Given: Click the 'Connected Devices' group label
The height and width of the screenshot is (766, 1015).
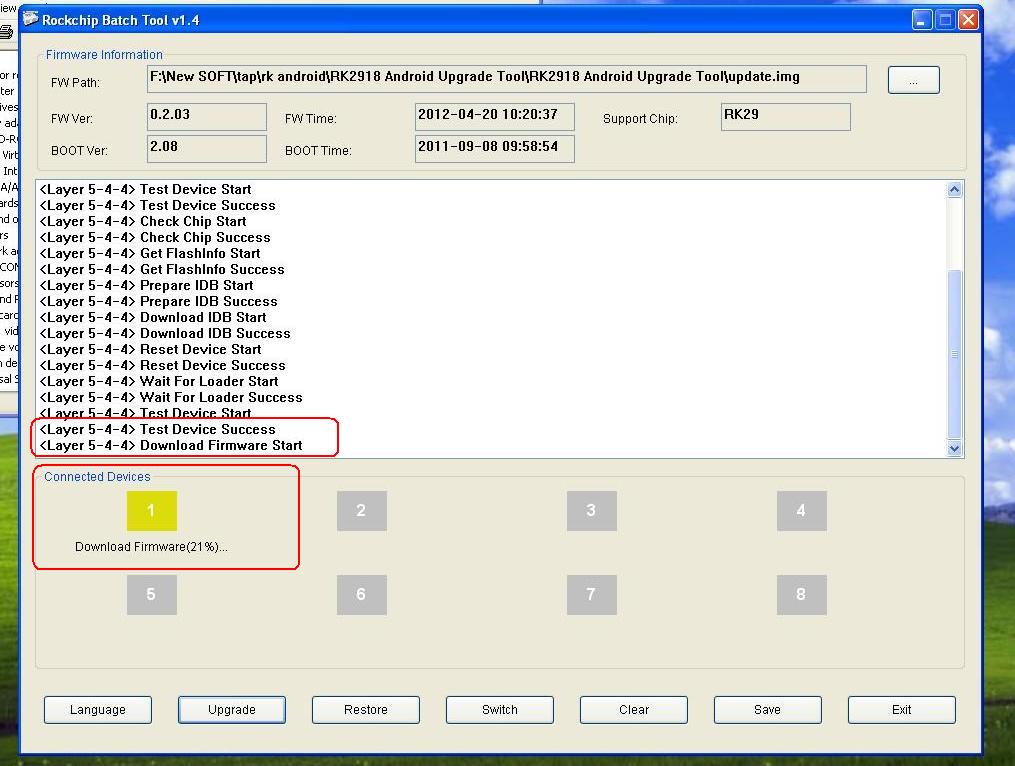Looking at the screenshot, I should 97,477.
